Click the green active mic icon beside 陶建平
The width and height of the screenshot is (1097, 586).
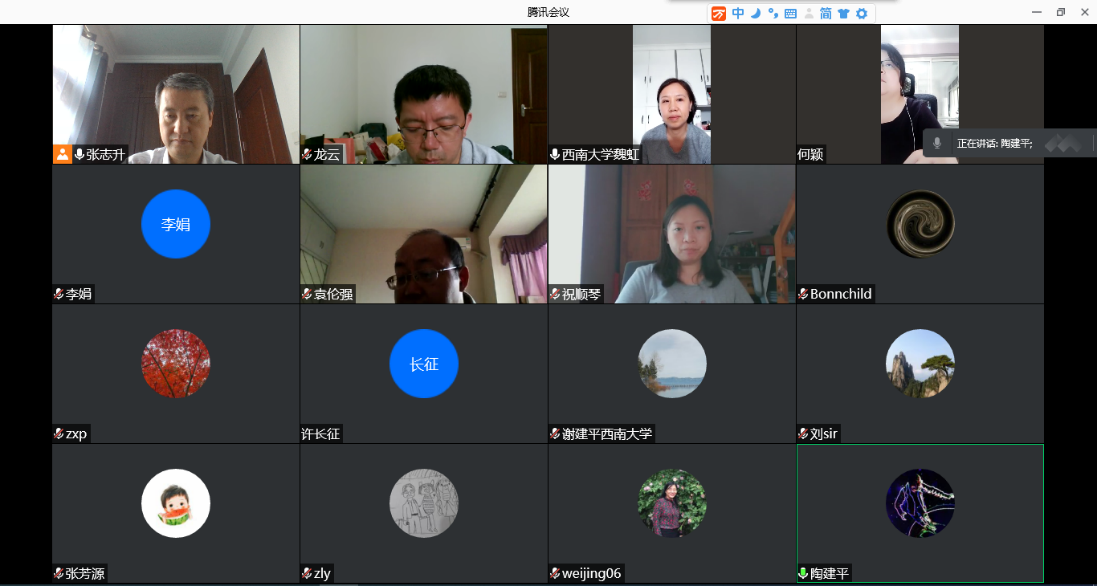[803, 574]
